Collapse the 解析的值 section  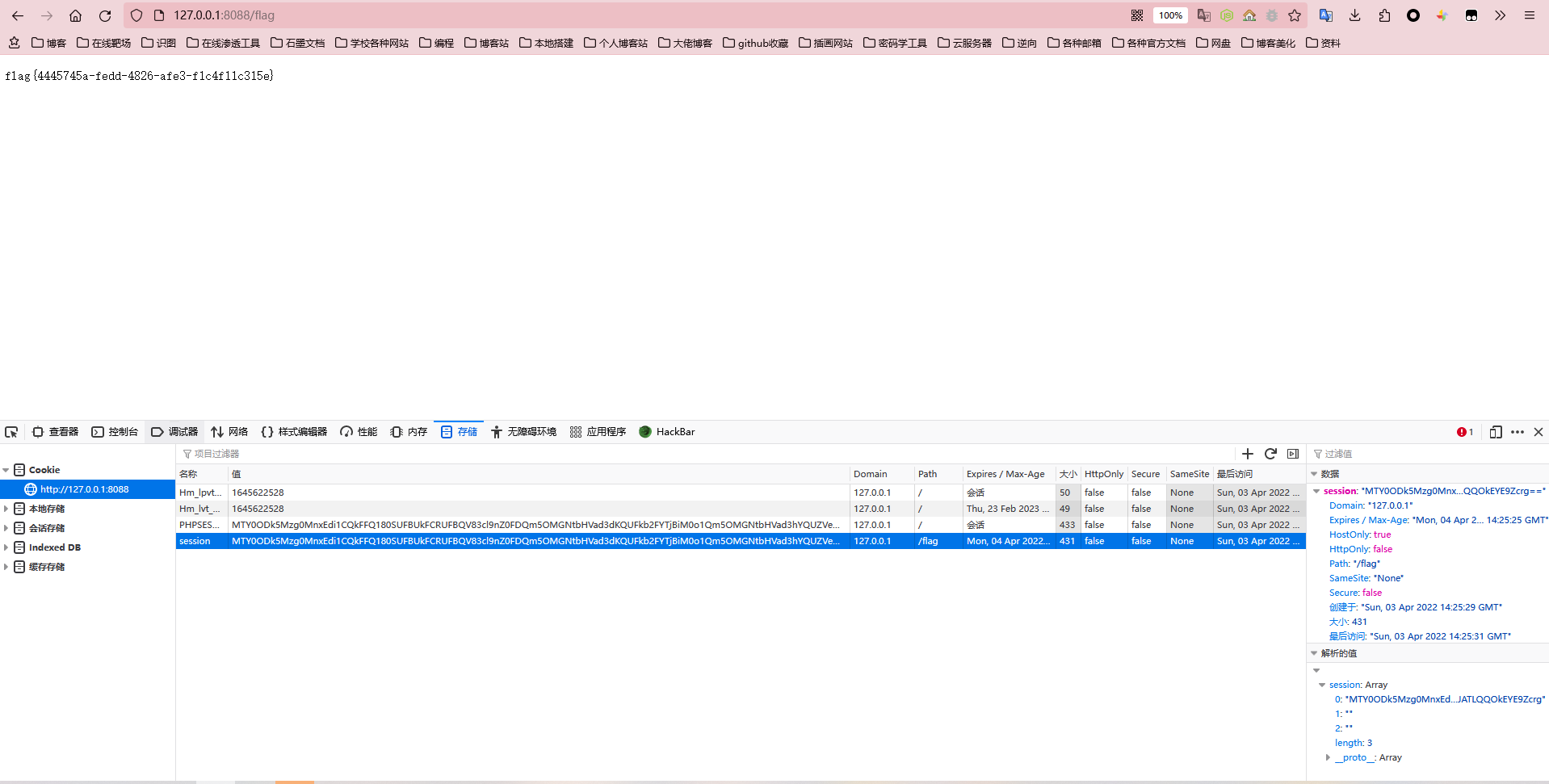pyautogui.click(x=1314, y=653)
